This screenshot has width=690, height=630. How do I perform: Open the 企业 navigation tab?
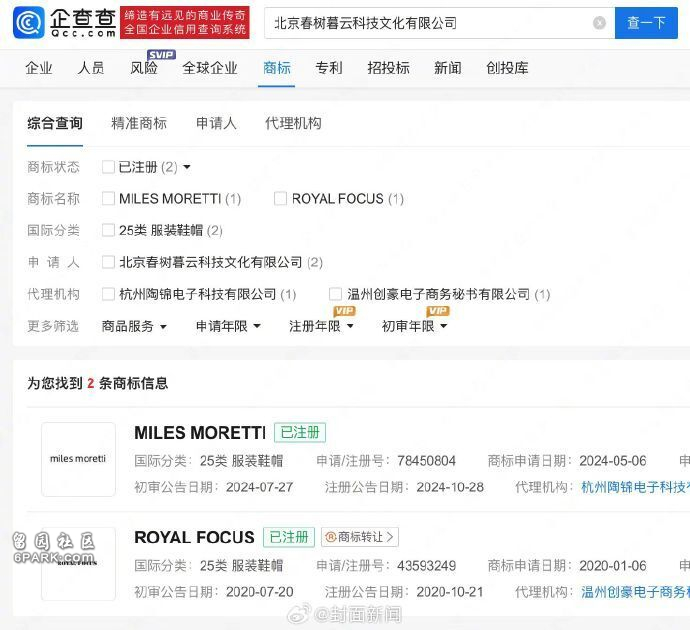pyautogui.click(x=39, y=68)
